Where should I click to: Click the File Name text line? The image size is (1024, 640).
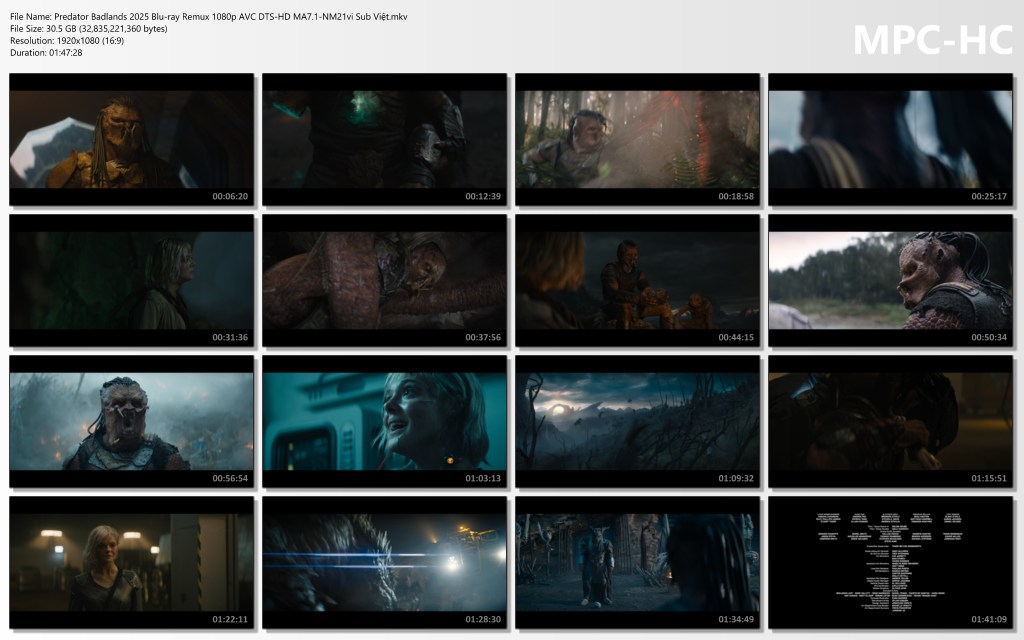pos(209,17)
